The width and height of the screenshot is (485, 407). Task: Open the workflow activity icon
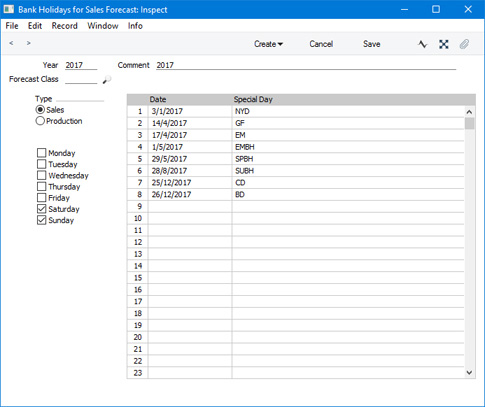[423, 44]
